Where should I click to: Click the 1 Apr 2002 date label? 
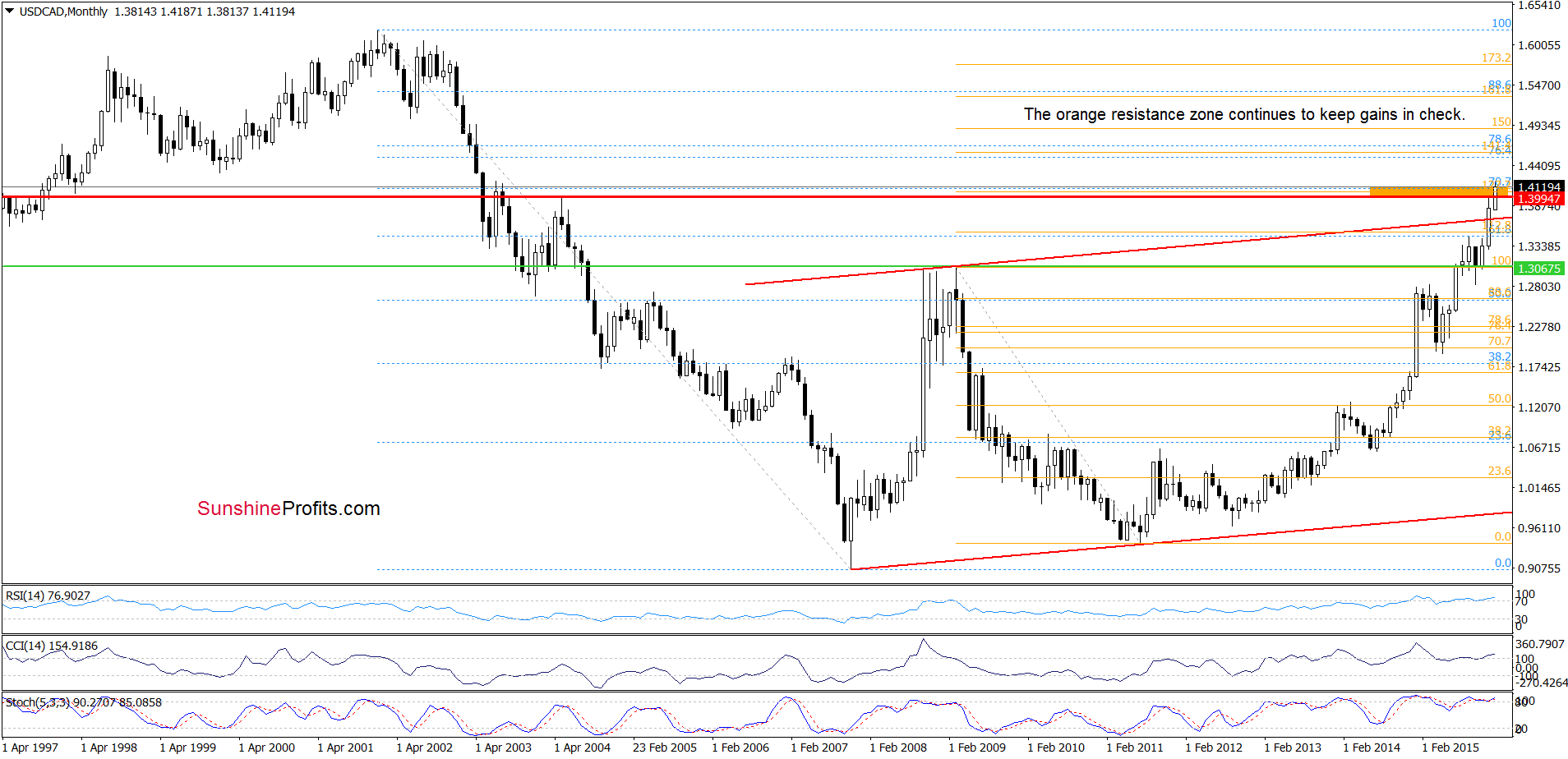(x=425, y=747)
